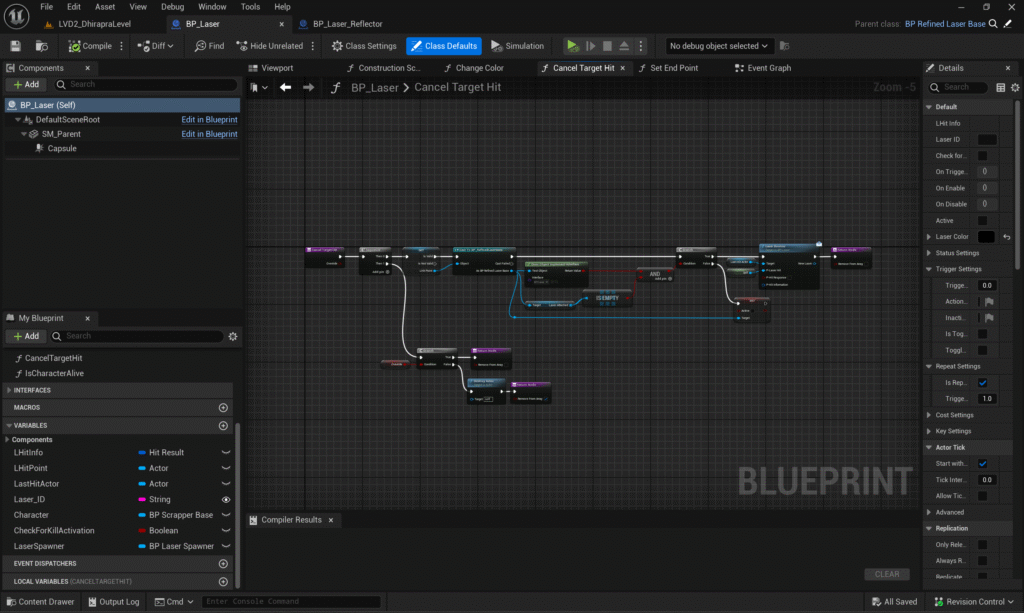Open the File menu
The height and width of the screenshot is (613, 1024).
point(46,7)
